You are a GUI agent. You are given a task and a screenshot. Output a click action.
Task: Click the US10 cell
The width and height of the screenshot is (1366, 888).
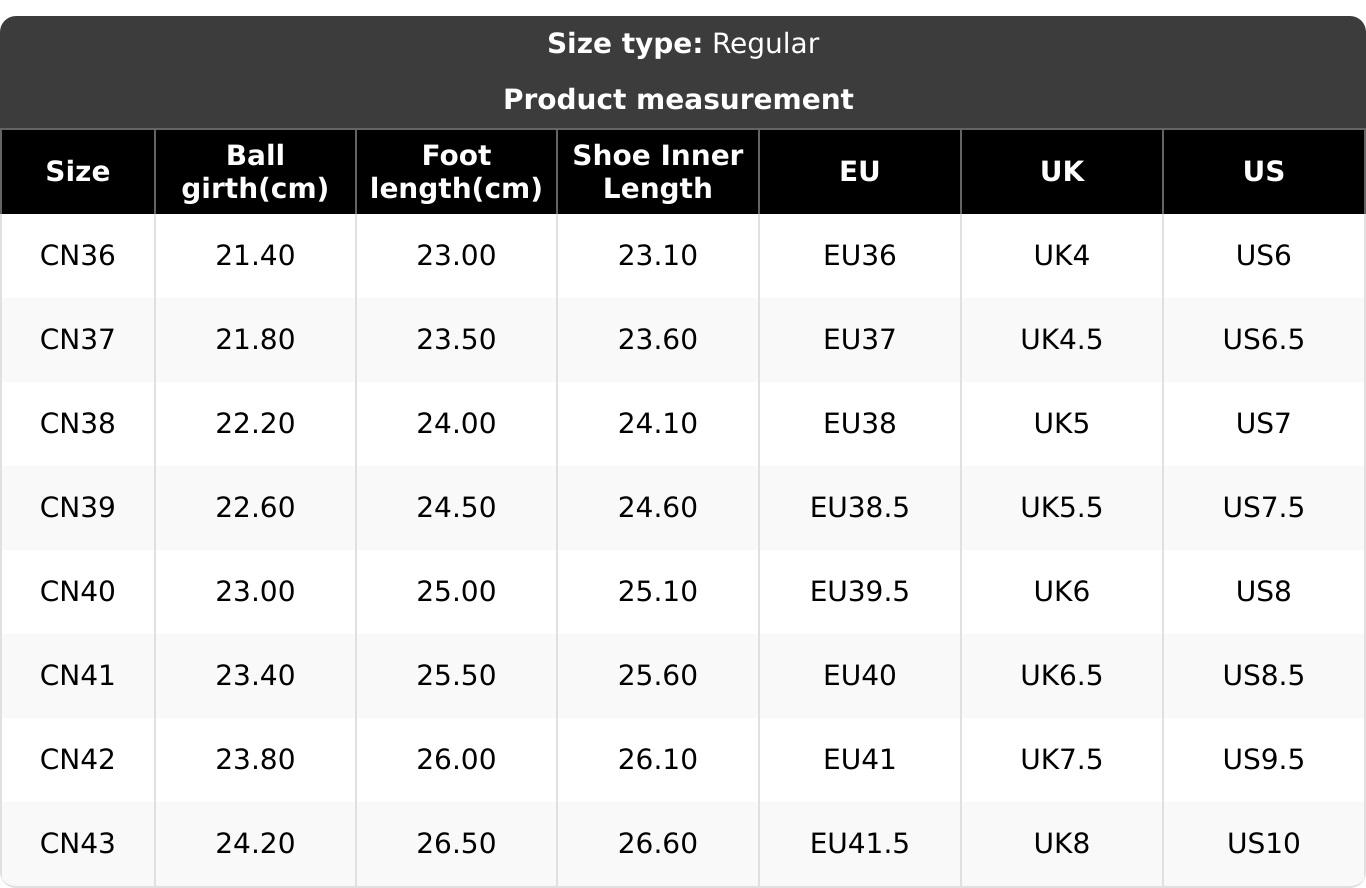(1263, 844)
